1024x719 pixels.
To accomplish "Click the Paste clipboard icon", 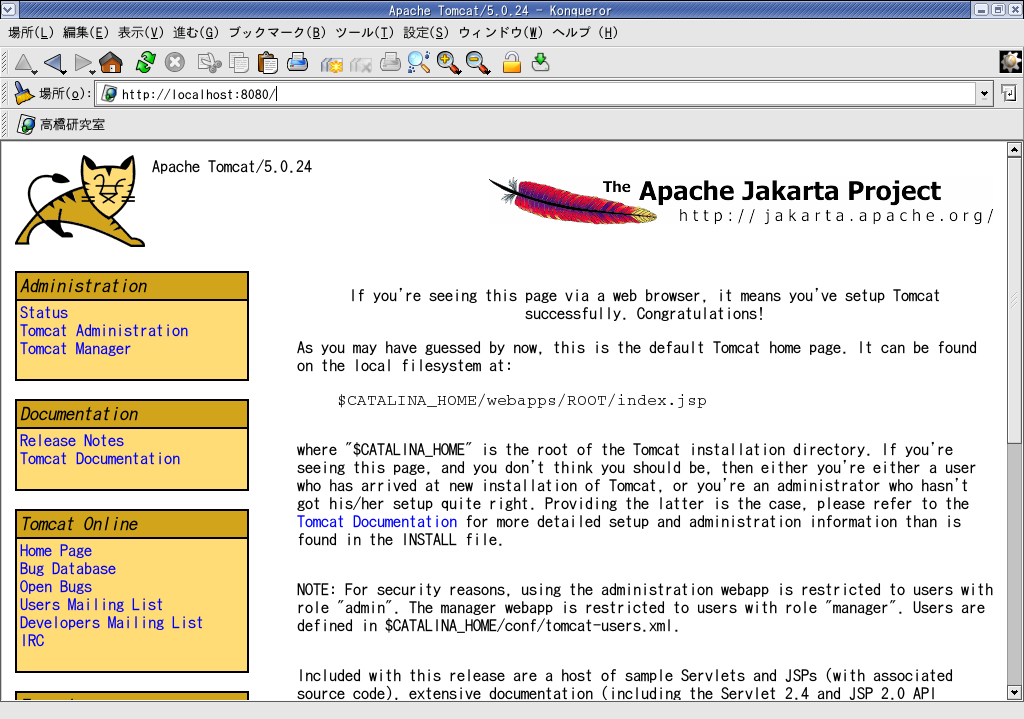I will click(268, 63).
